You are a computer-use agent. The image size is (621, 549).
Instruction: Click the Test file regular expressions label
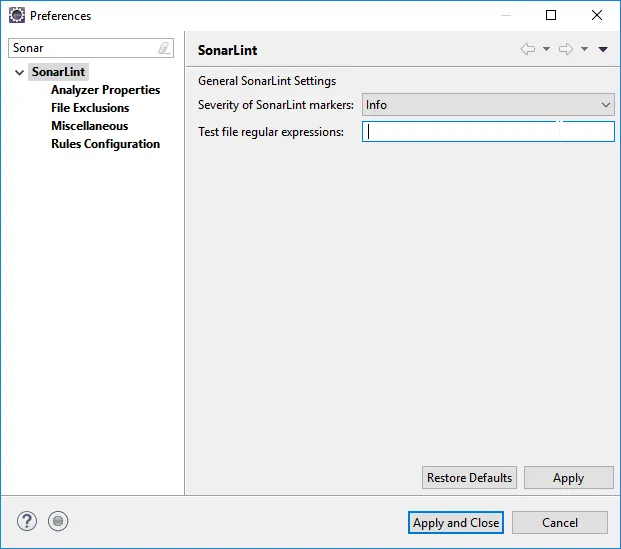coord(271,132)
